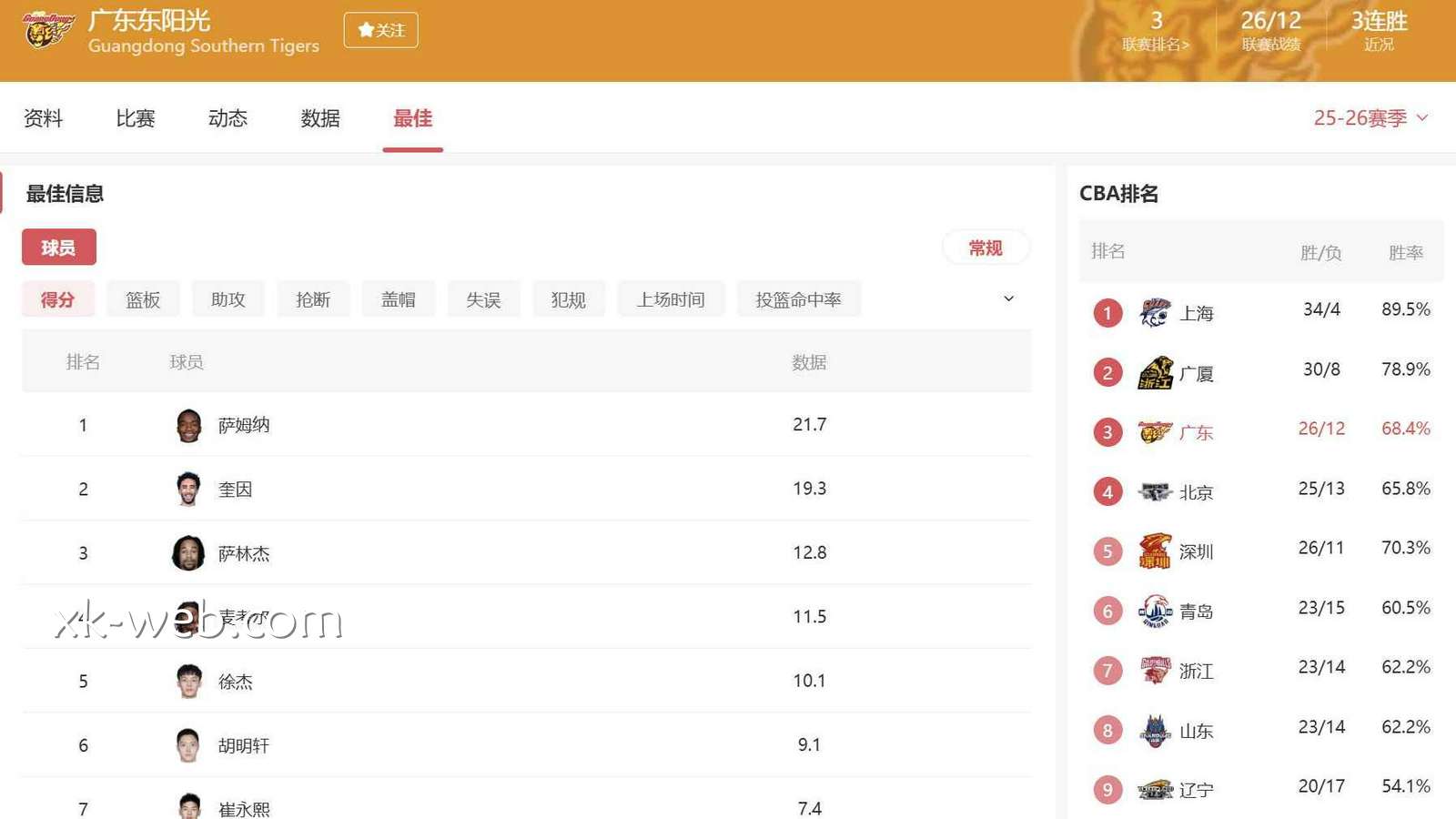
Task: Click the 胜率 column header
Action: tap(1406, 253)
